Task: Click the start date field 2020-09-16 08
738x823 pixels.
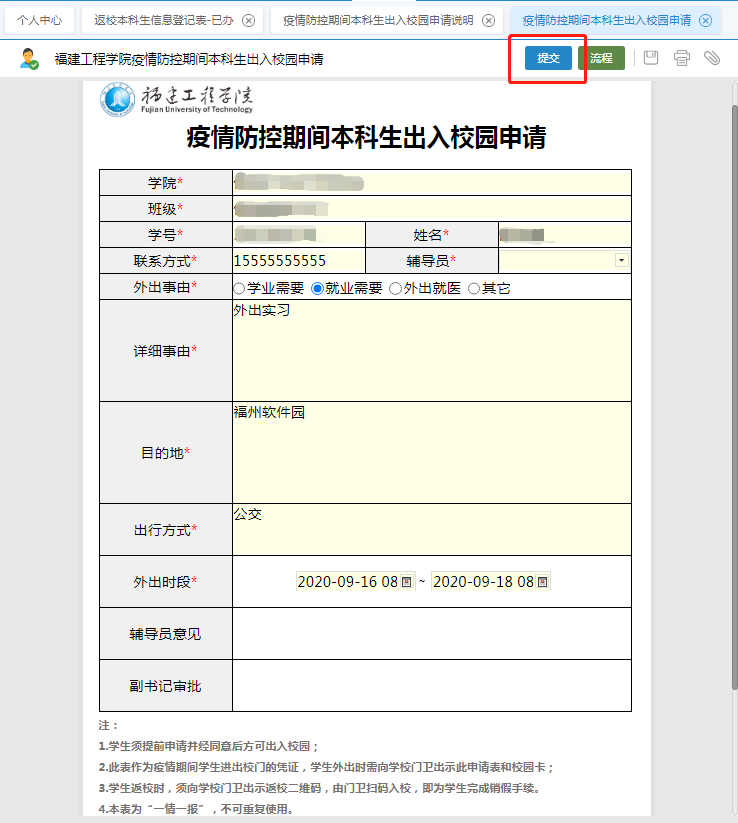Action: [x=355, y=582]
